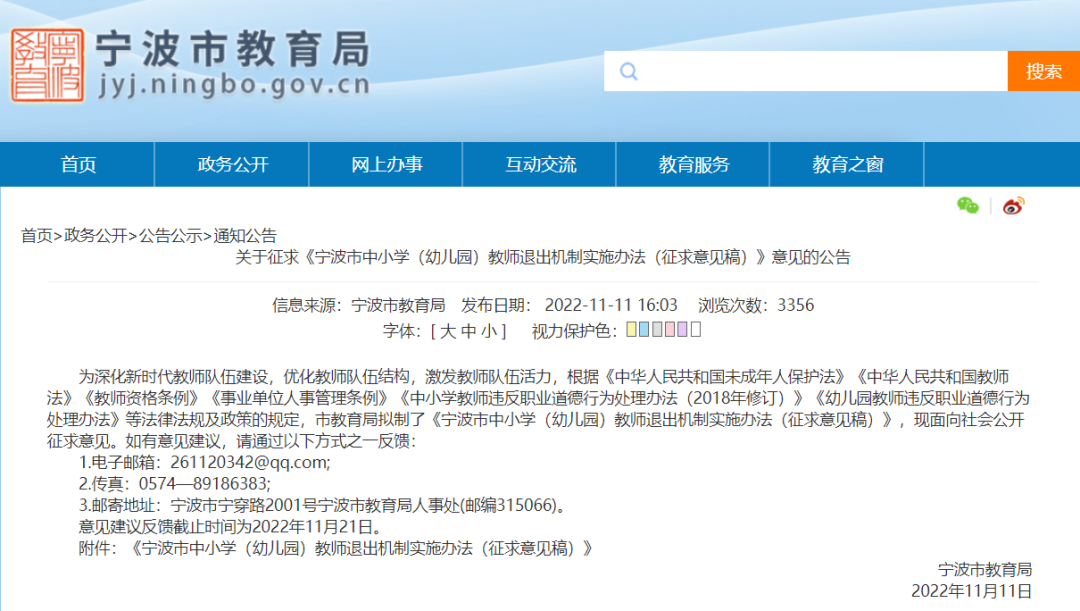Click the magnifier icon in search box
Image resolution: width=1080 pixels, height=611 pixels.
[628, 71]
